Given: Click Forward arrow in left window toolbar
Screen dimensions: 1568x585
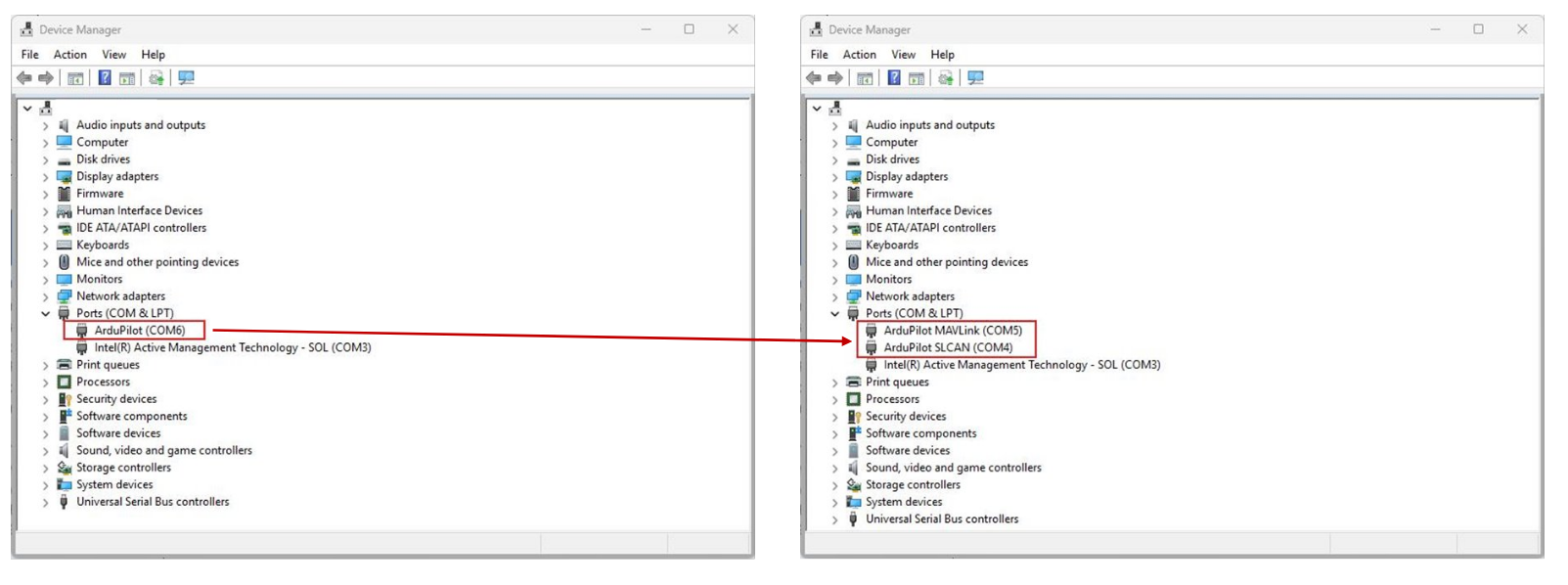Looking at the screenshot, I should pyautogui.click(x=46, y=78).
